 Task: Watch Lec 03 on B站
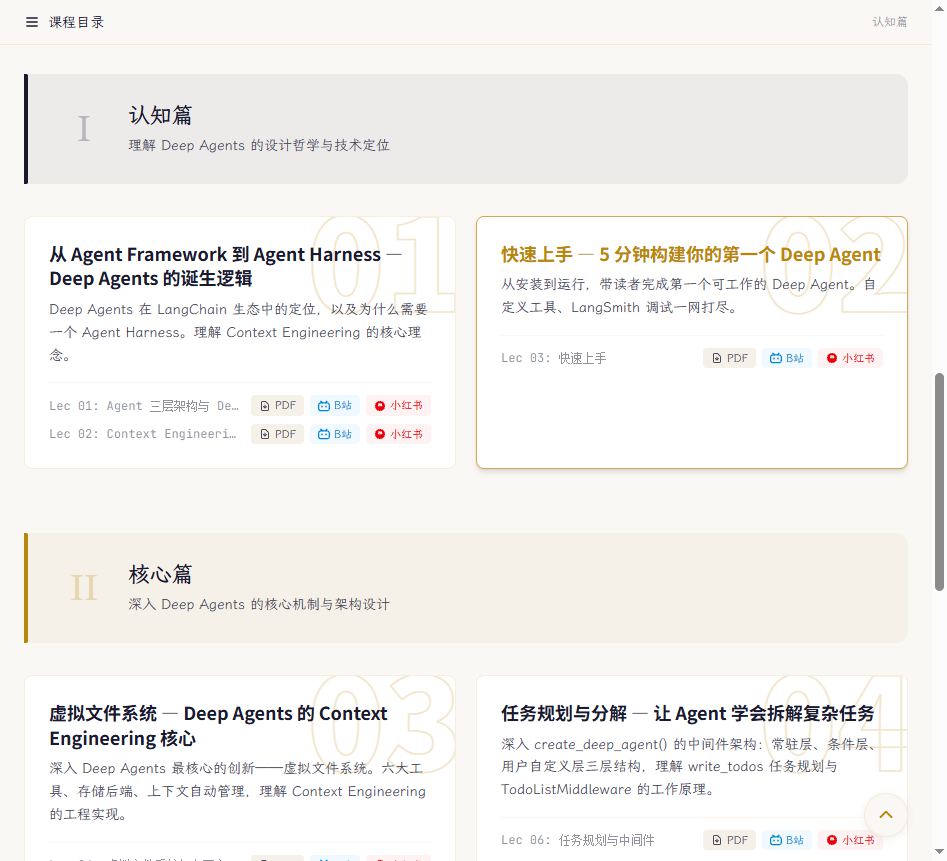786,358
